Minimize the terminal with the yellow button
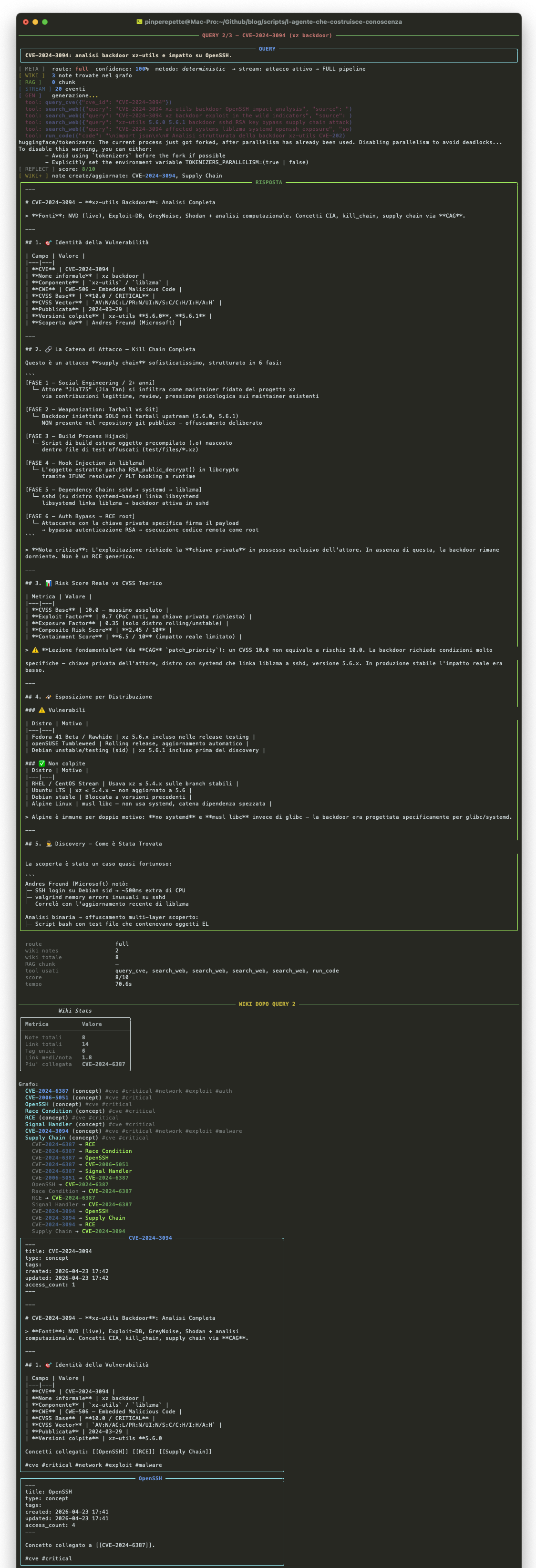Screen dimensions: 536x1568 (35, 22)
